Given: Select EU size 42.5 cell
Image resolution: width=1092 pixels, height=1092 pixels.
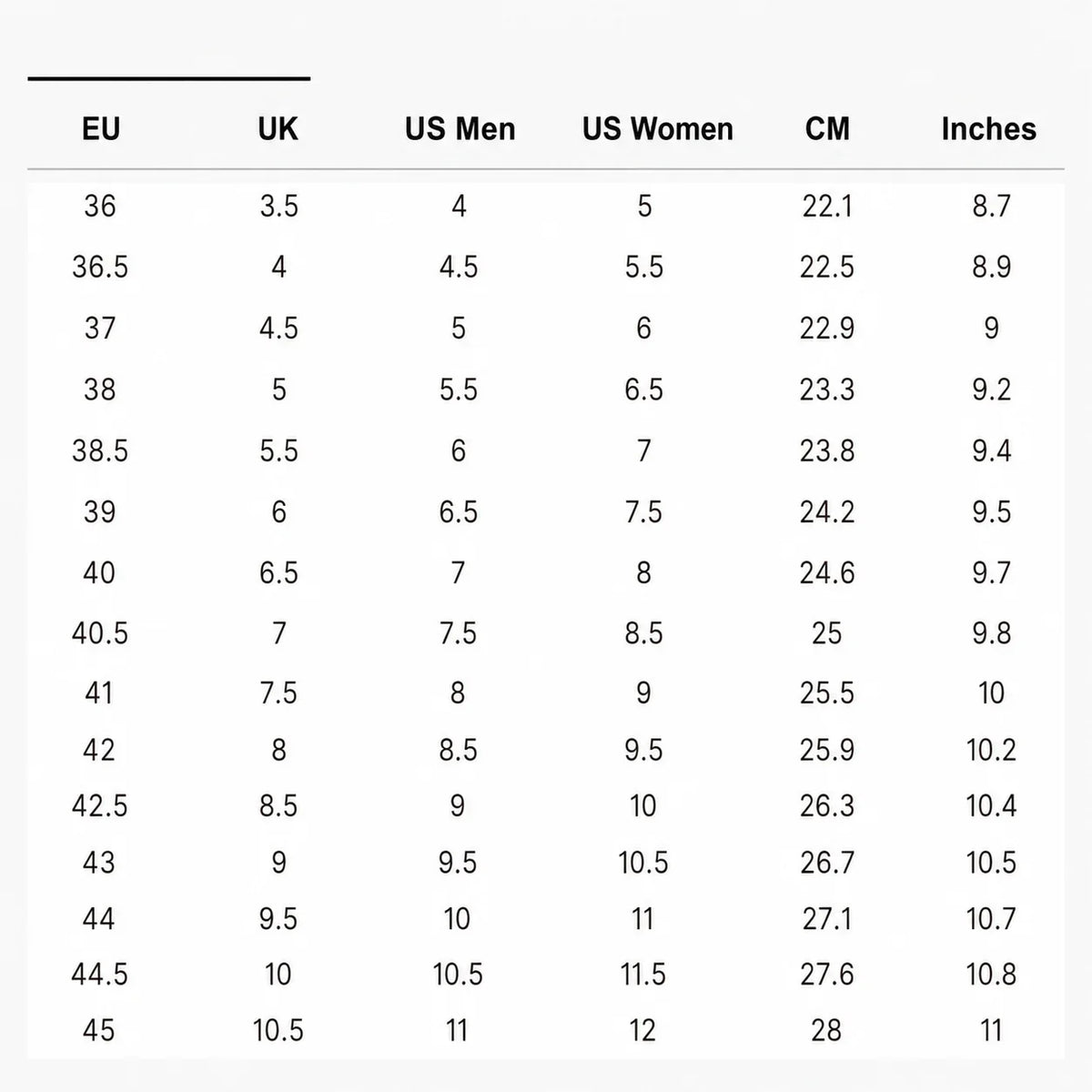Looking at the screenshot, I should point(100,806).
